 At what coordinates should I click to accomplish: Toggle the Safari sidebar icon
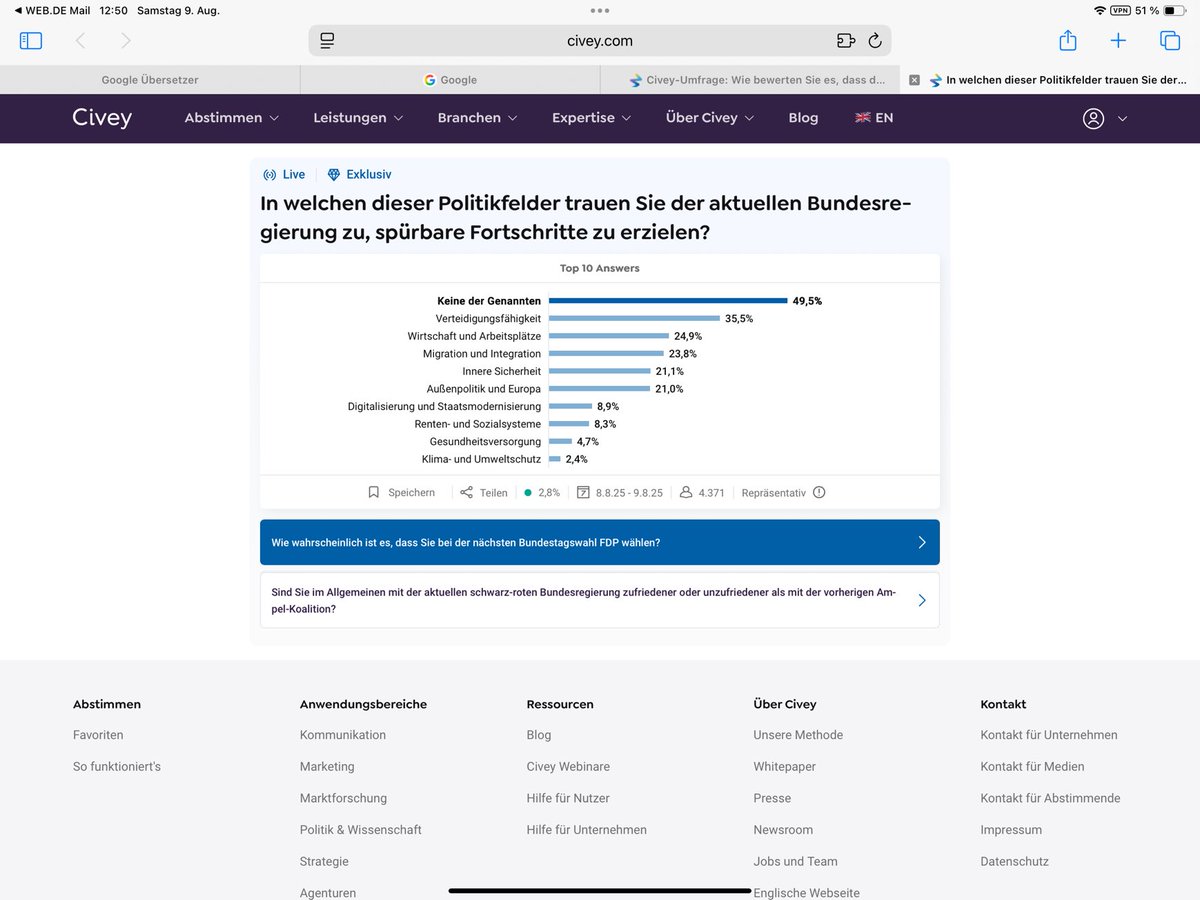[x=31, y=41]
